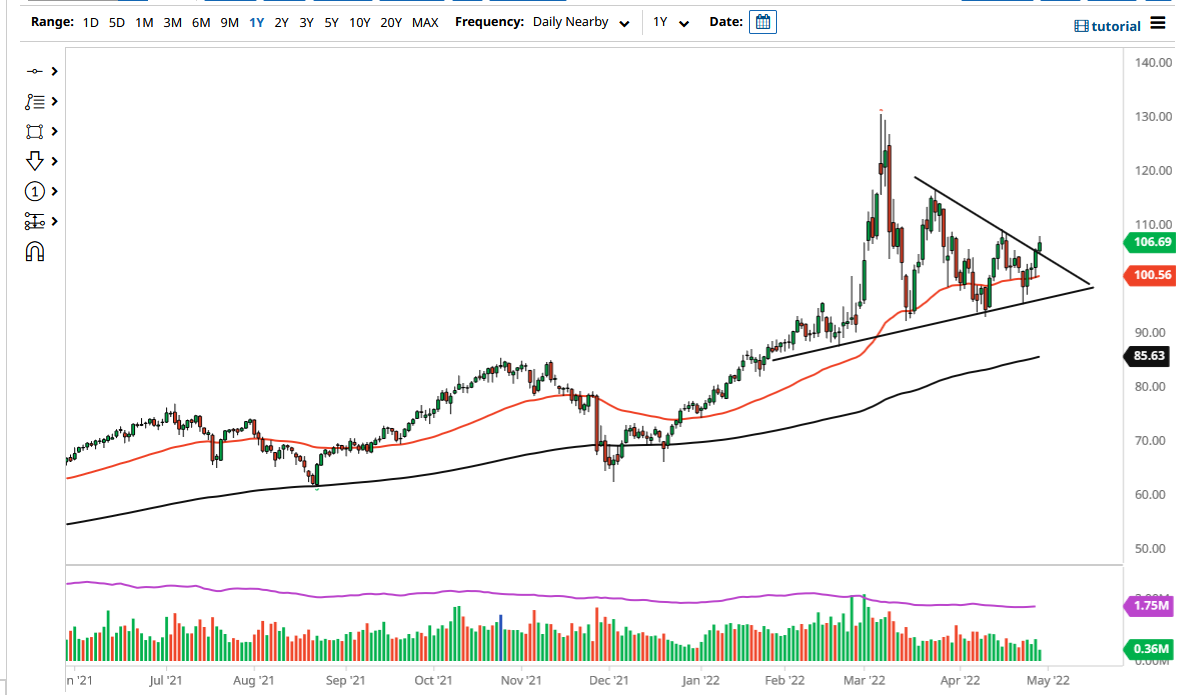The height and width of the screenshot is (695, 1183).
Task: Select the 6M range tab
Action: [x=199, y=22]
